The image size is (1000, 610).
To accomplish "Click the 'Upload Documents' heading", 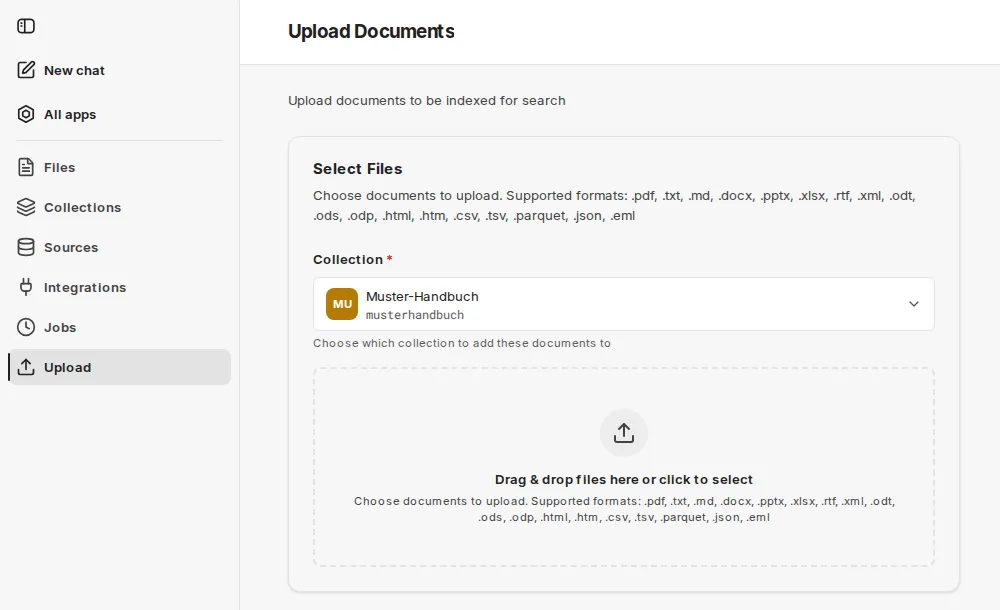I will 371,31.
